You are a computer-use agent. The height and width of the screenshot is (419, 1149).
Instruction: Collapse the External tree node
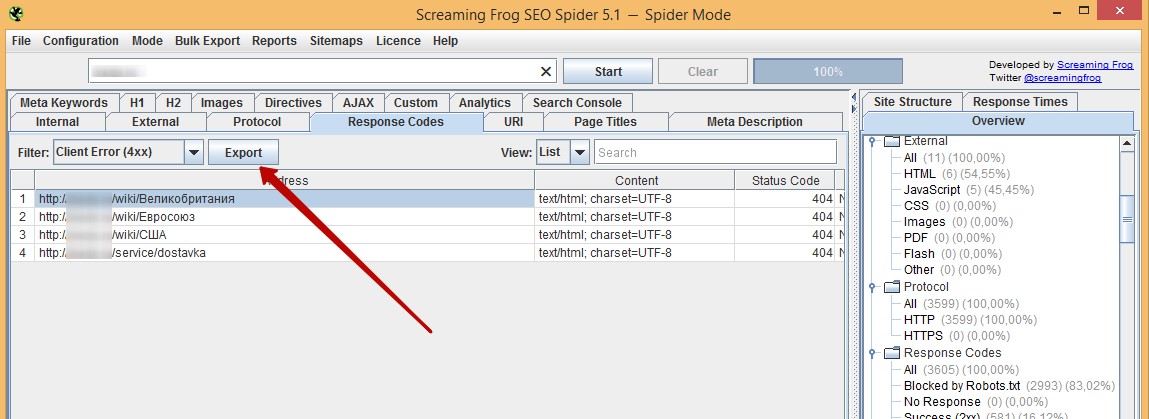coord(872,141)
